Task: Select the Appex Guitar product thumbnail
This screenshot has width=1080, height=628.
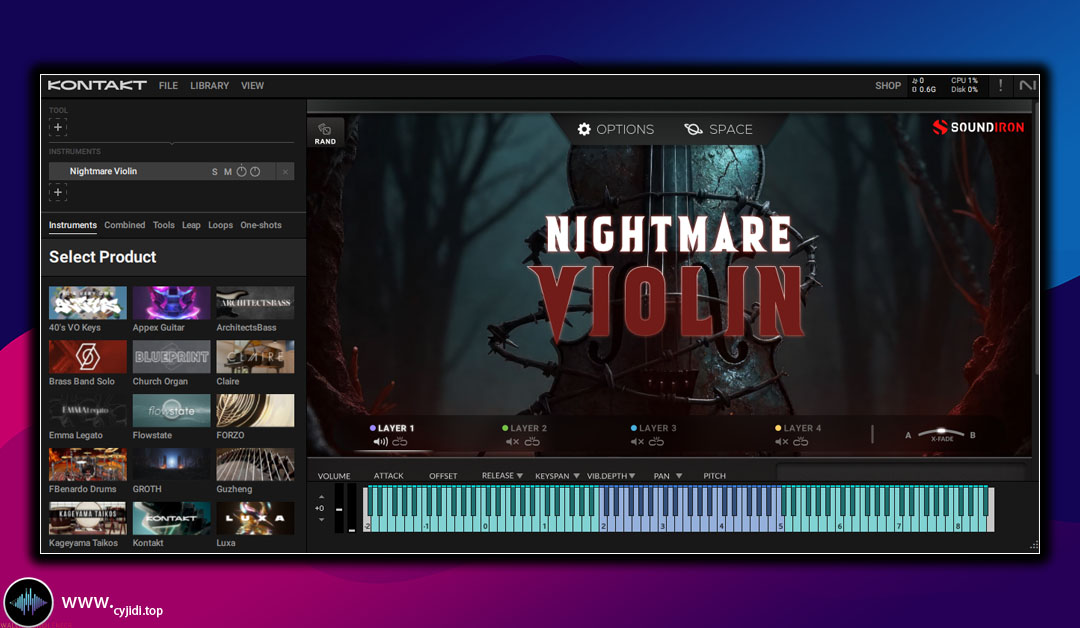Action: (x=172, y=303)
